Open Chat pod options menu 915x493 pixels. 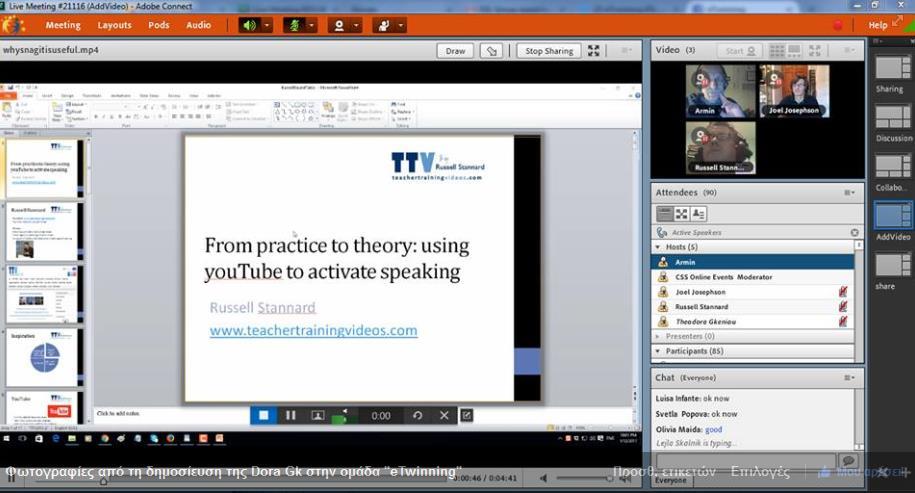pyautogui.click(x=850, y=378)
